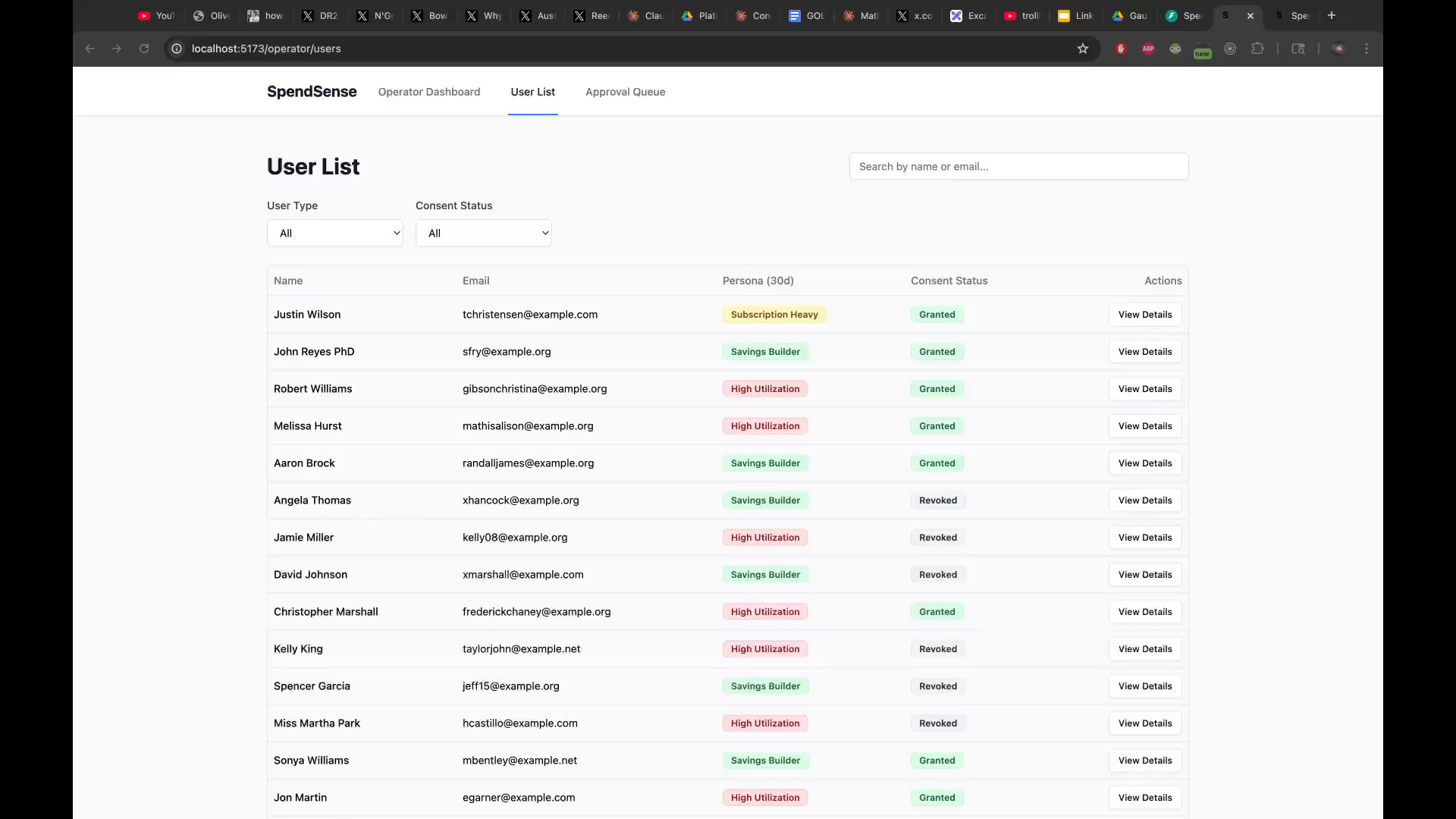
Task: View Details for Justin Wilson
Action: pyautogui.click(x=1144, y=315)
